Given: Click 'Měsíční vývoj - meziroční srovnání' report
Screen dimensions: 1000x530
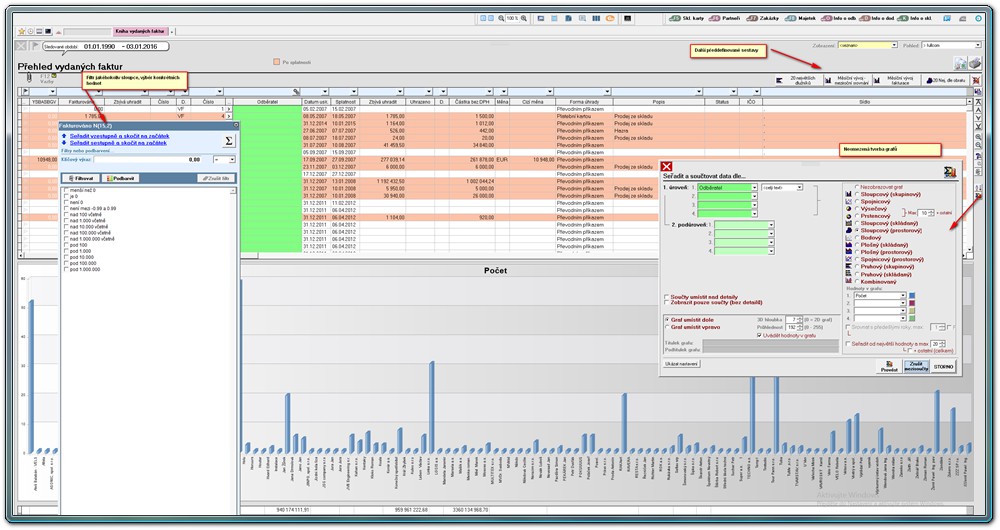Looking at the screenshot, I should pos(846,80).
